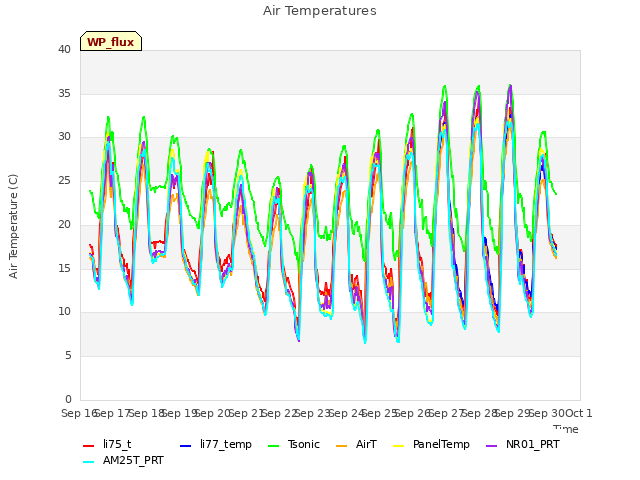The image size is (640, 480).
Task: Click the Air Temperature (C) axis label
Action: tap(13, 227)
